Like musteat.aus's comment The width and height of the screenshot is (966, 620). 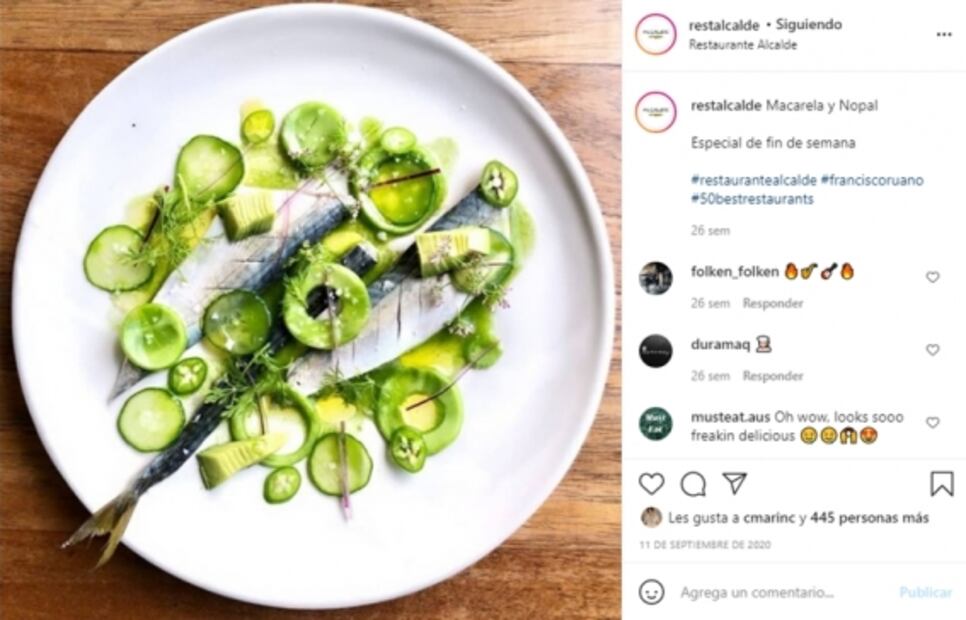[x=932, y=423]
